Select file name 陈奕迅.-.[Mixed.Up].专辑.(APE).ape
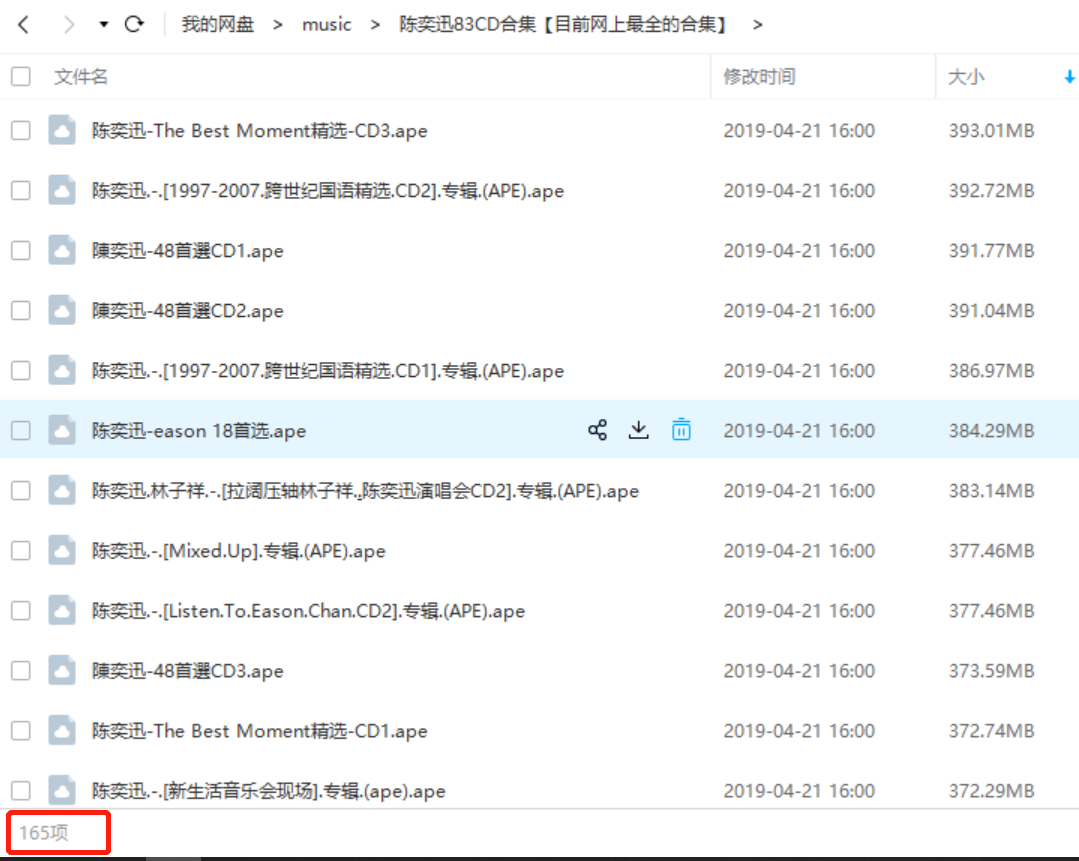The width and height of the screenshot is (1079, 861). 239,551
